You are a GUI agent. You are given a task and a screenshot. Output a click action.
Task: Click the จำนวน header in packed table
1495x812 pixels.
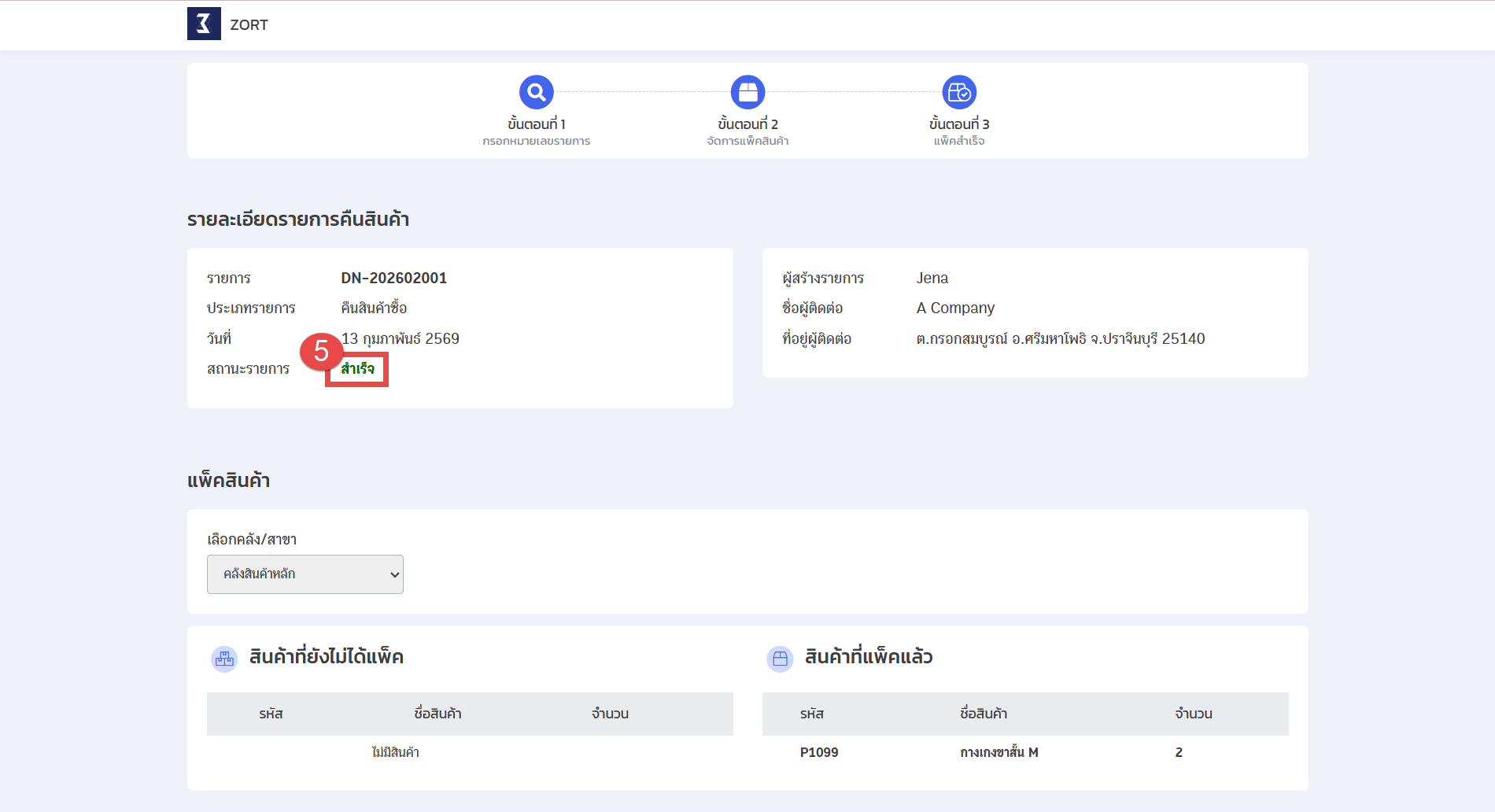point(1193,714)
